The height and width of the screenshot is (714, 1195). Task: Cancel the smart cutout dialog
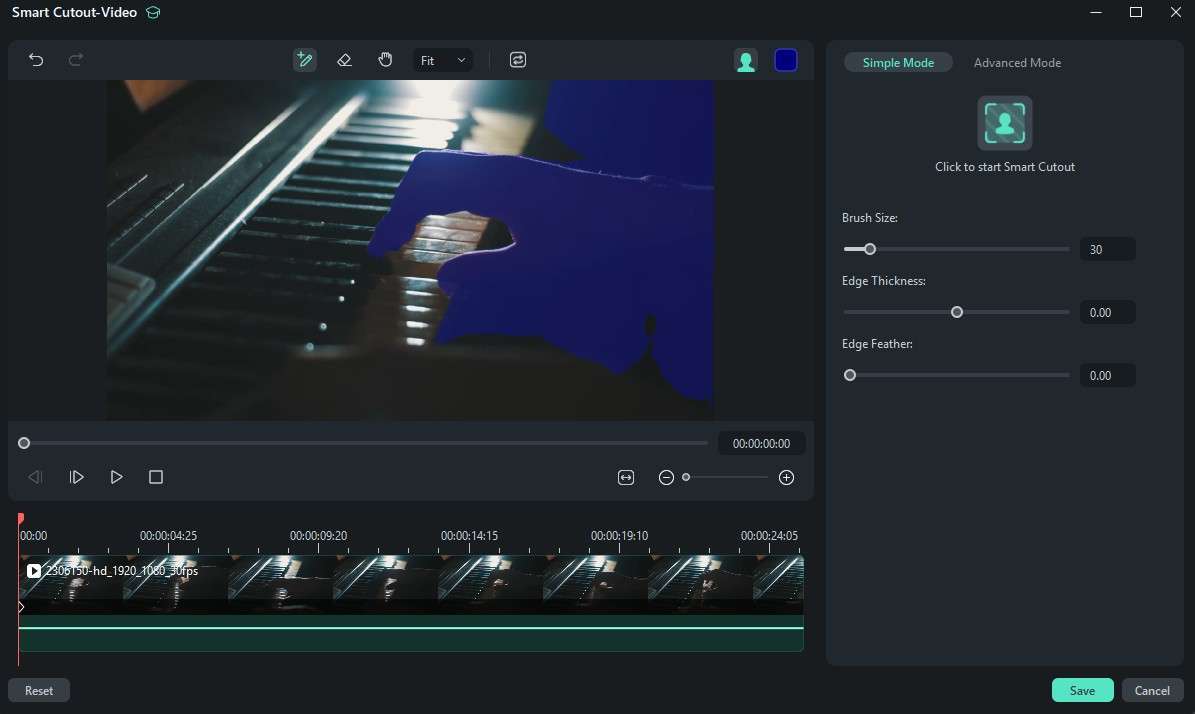pyautogui.click(x=1152, y=690)
